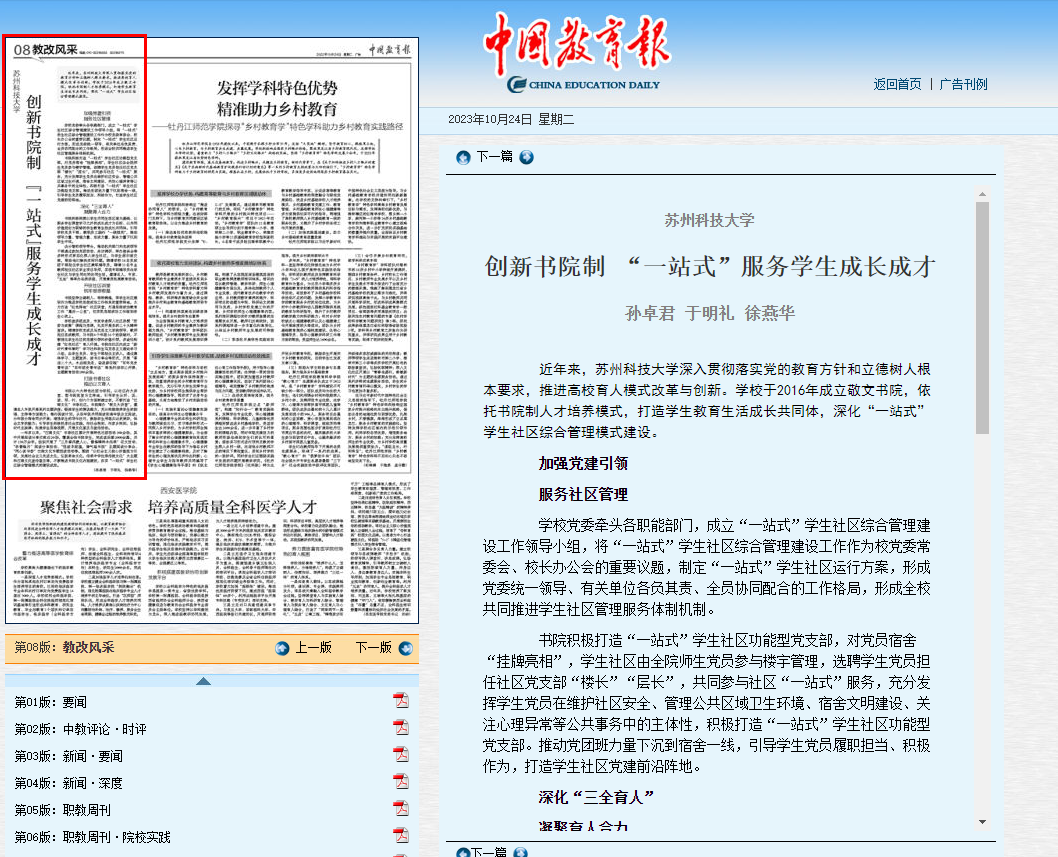
Task: Collapse the page list with the triangle arrow
Action: click(203, 681)
